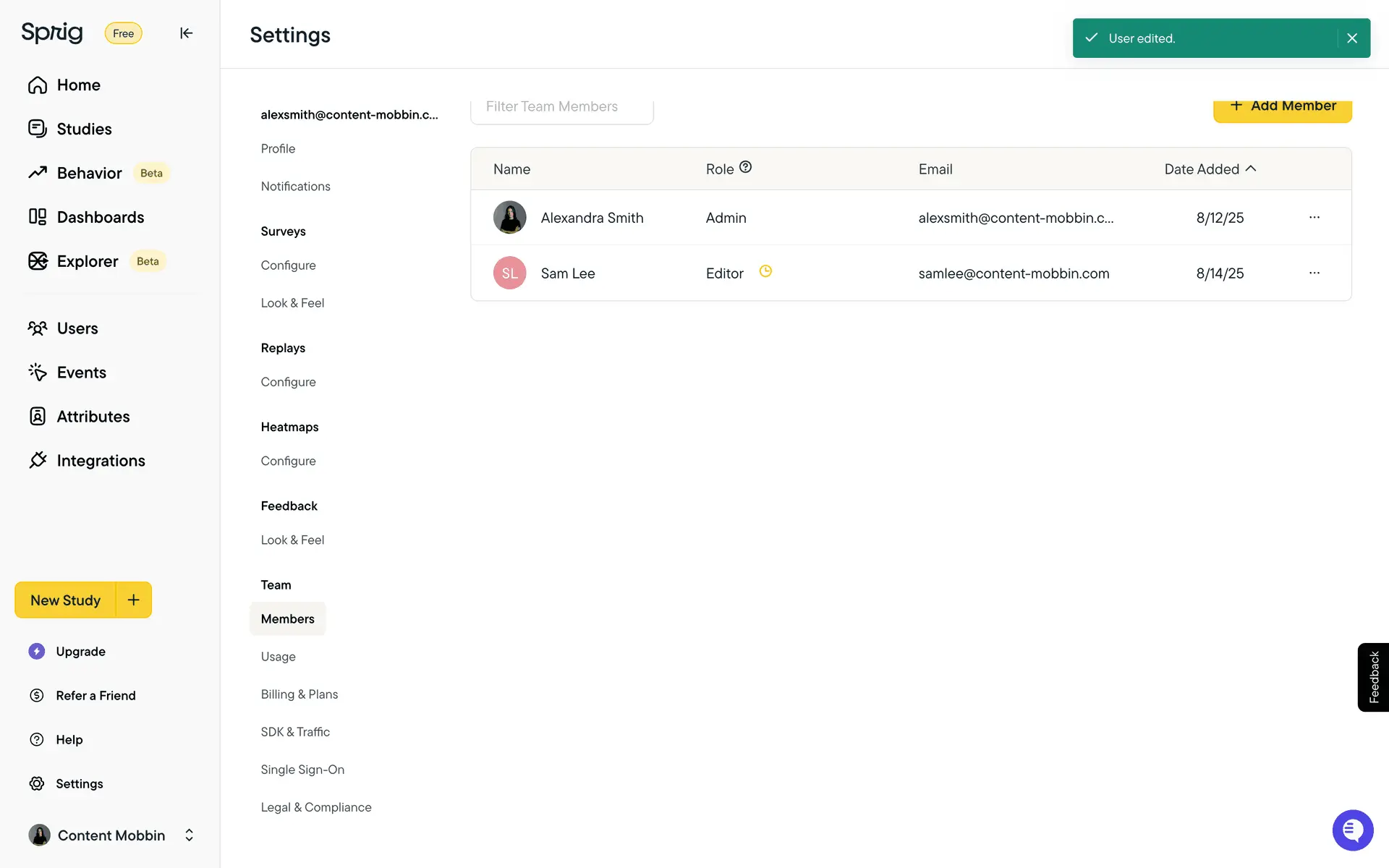Dismiss the User edited notification
Screen dimensions: 1389x868
(1351, 38)
